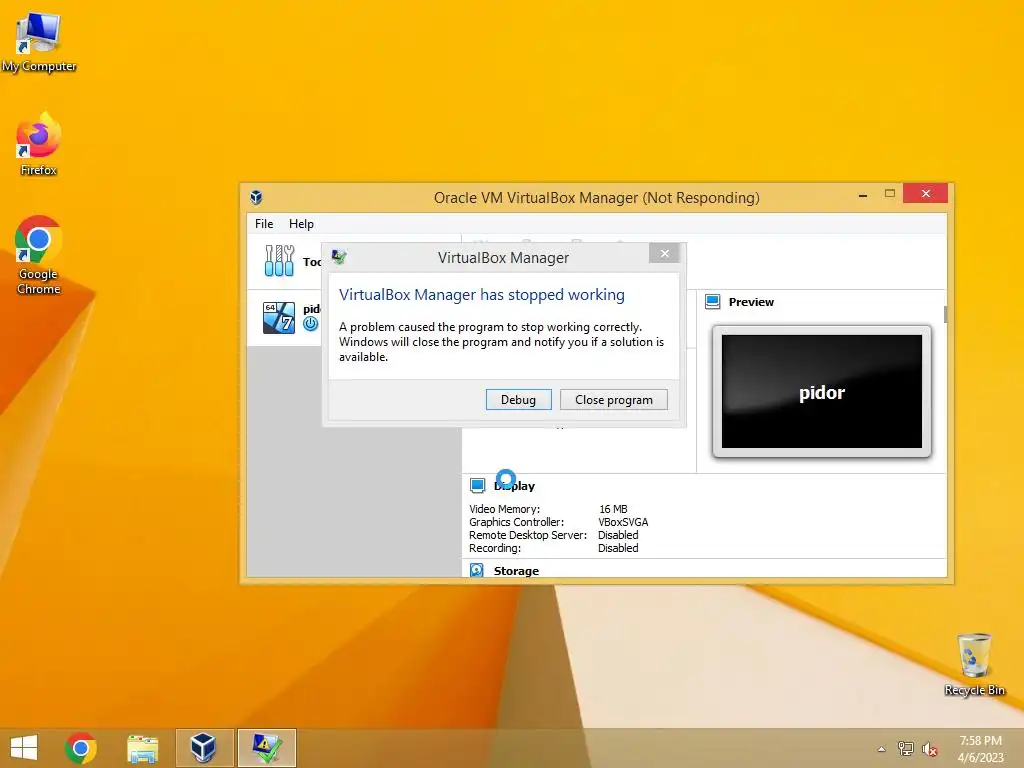Screen dimensions: 1024x768
Task: Select the Windows 7 VM icon
Action: tap(278, 317)
